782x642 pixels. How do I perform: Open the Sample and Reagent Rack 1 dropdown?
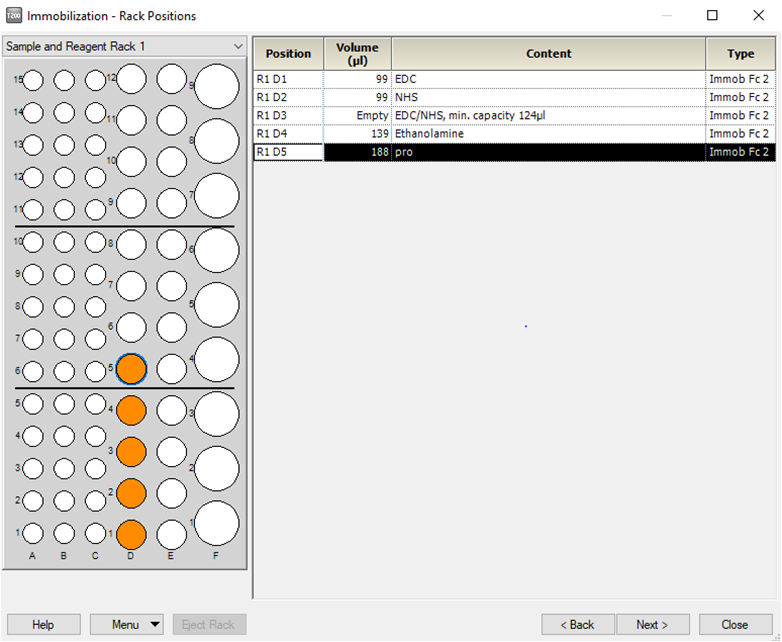coord(125,46)
